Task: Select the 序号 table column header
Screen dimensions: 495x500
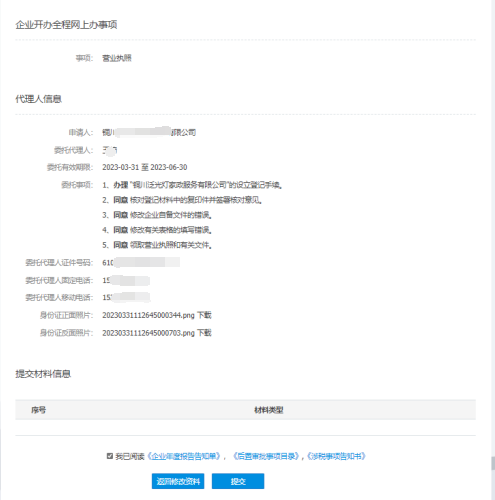Action: tap(39, 410)
